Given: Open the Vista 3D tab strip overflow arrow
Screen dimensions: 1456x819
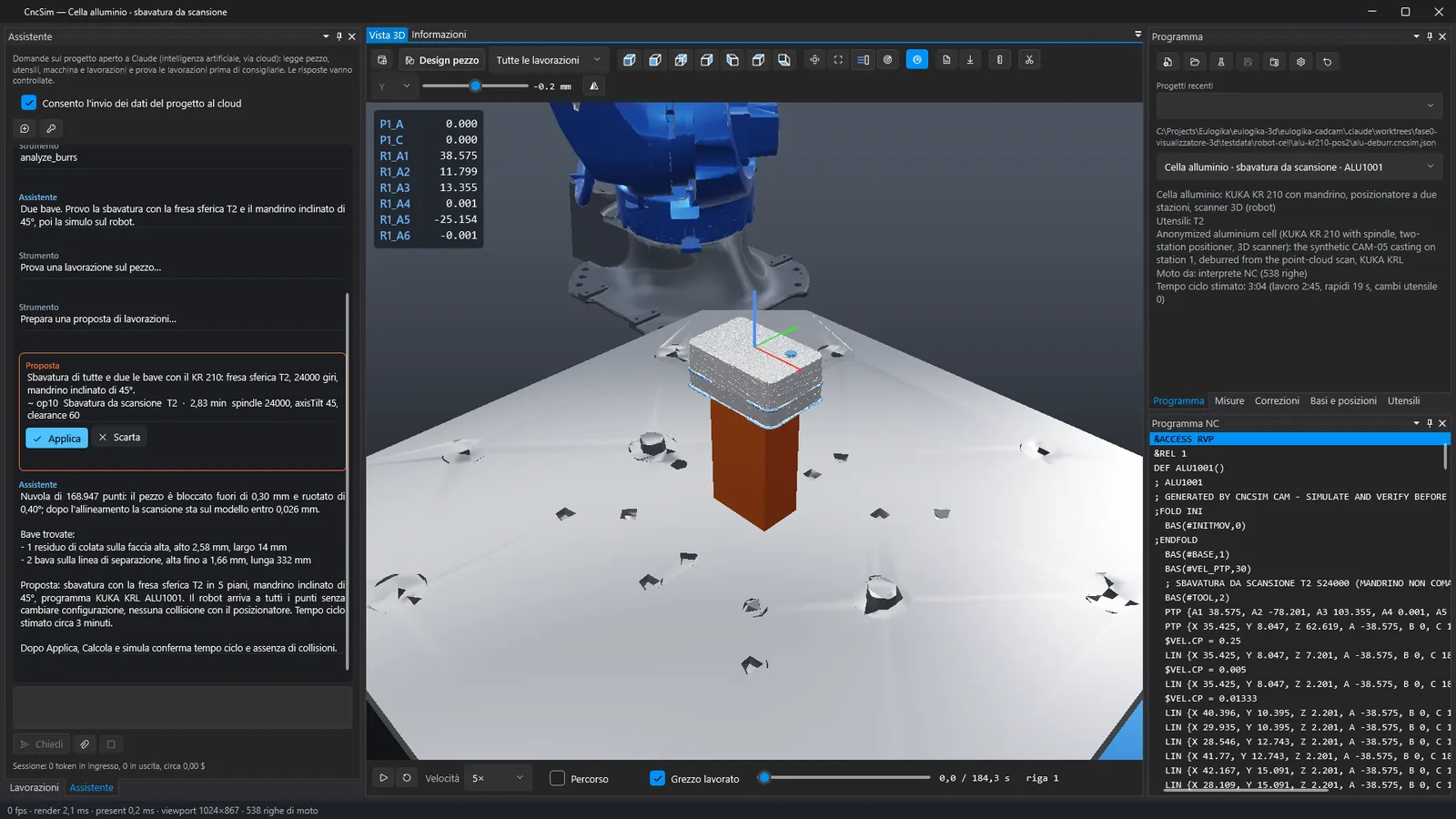Looking at the screenshot, I should point(1137,34).
